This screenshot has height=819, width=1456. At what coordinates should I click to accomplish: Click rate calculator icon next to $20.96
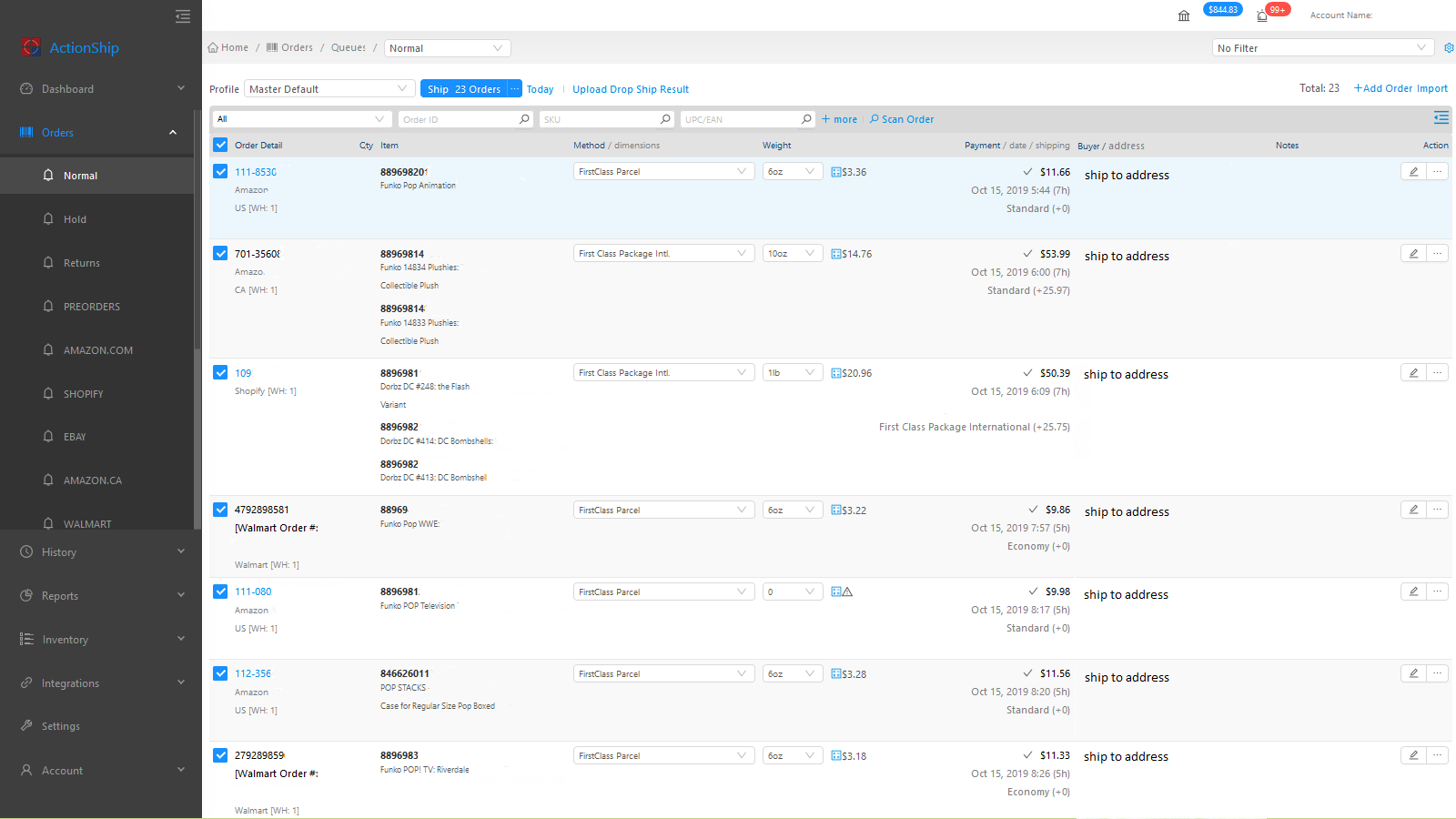pyautogui.click(x=836, y=373)
